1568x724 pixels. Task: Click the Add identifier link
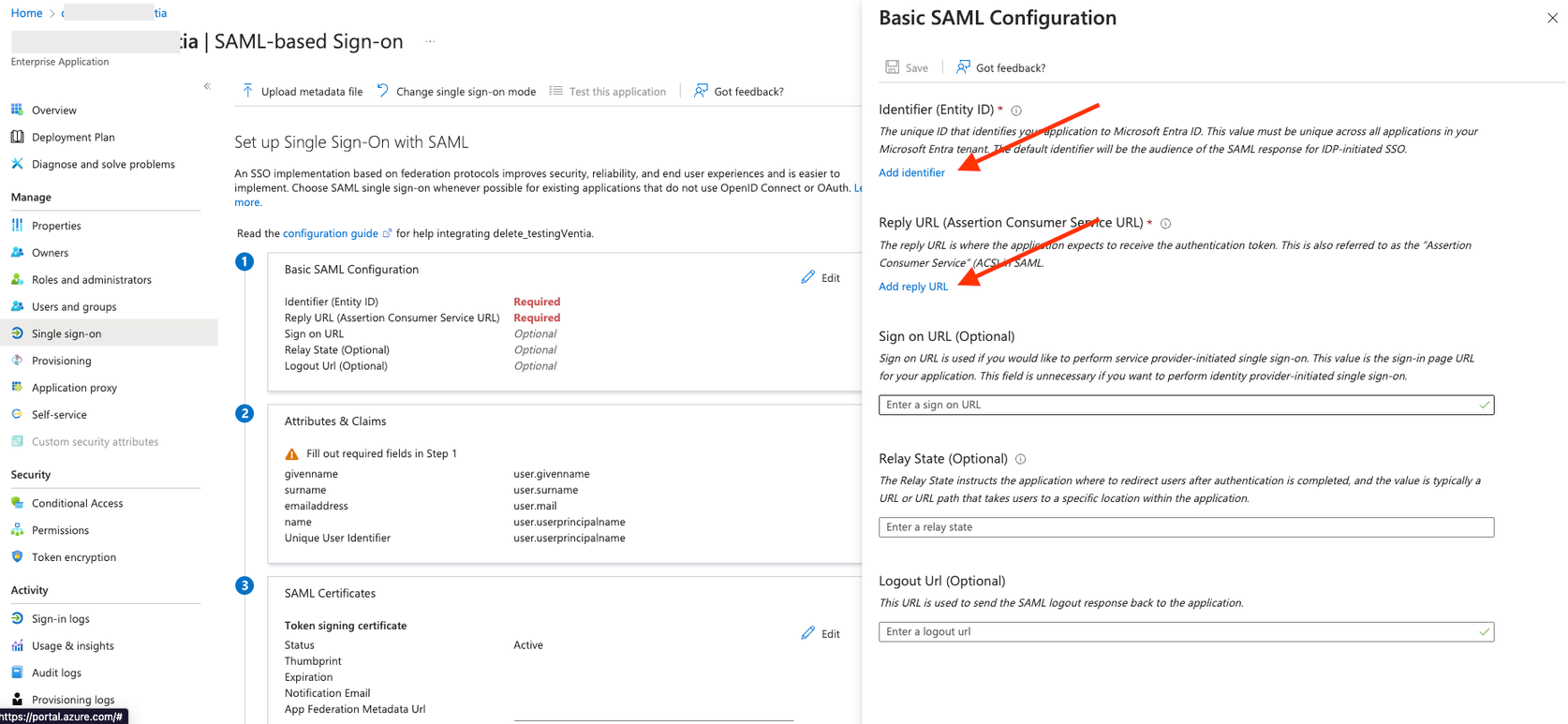(x=911, y=172)
